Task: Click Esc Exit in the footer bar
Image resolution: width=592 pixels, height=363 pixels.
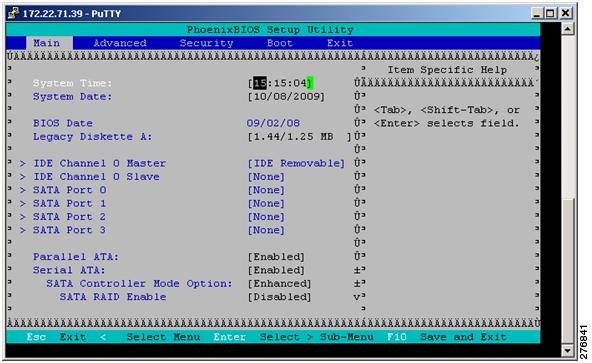Action: point(56,337)
